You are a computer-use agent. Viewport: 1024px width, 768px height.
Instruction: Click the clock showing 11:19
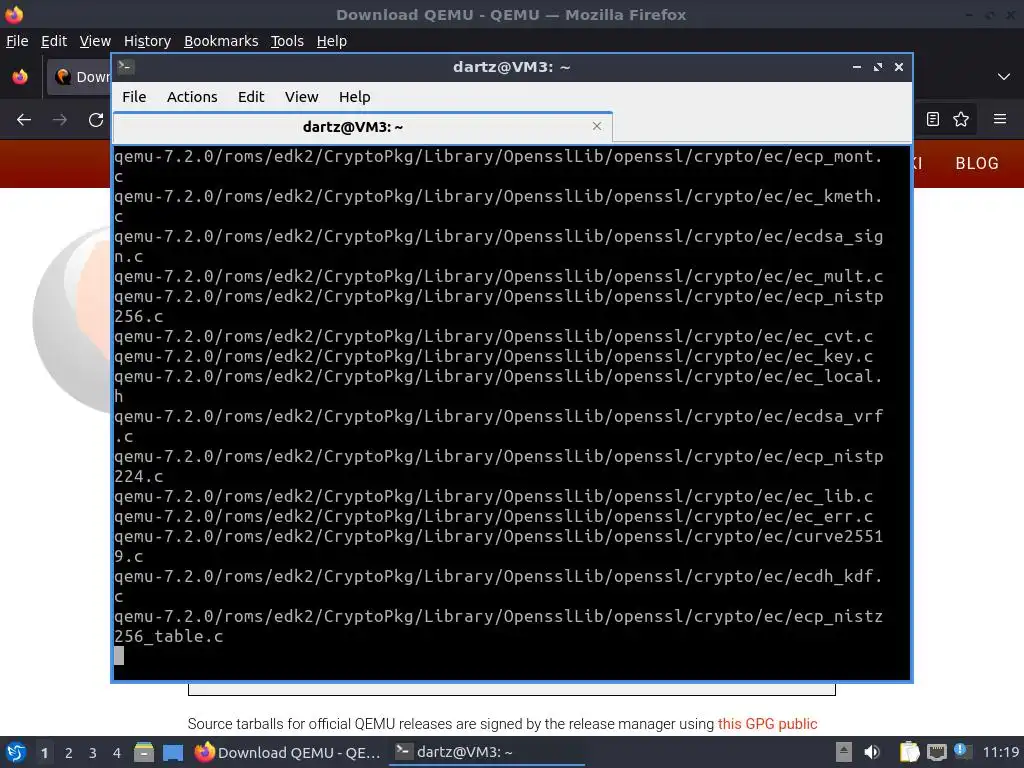(x=1000, y=752)
